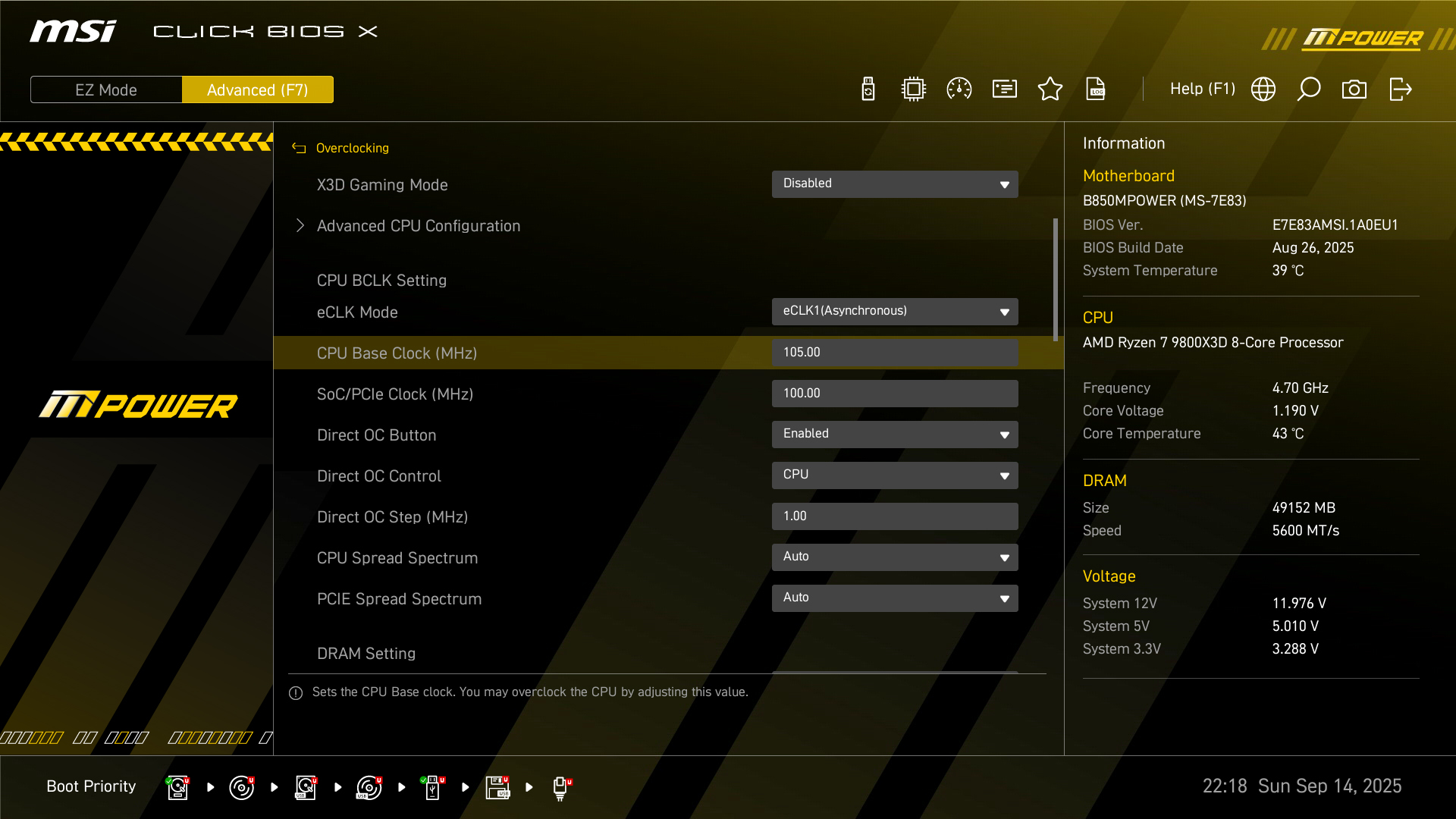This screenshot has height=819, width=1456.
Task: Open the eCLK Mode dropdown
Action: pyautogui.click(x=895, y=312)
